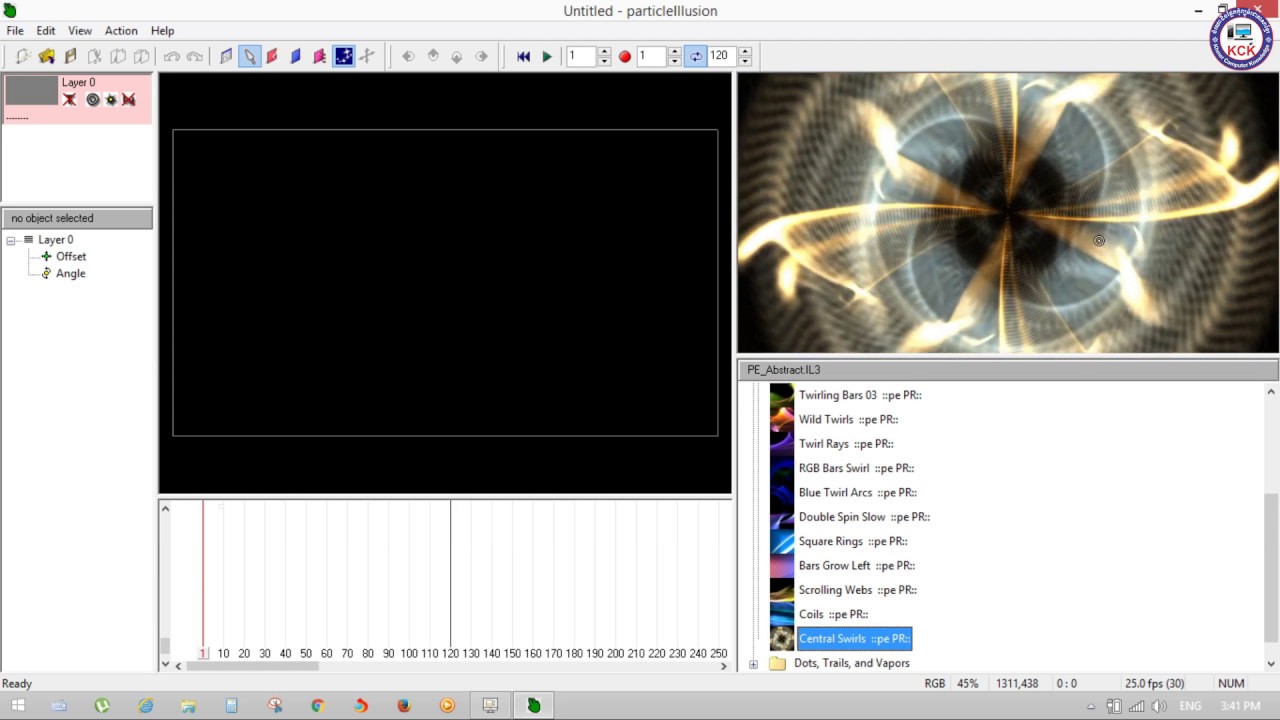Select the Angle property in tree
Screen dimensions: 1280x720
[70, 274]
